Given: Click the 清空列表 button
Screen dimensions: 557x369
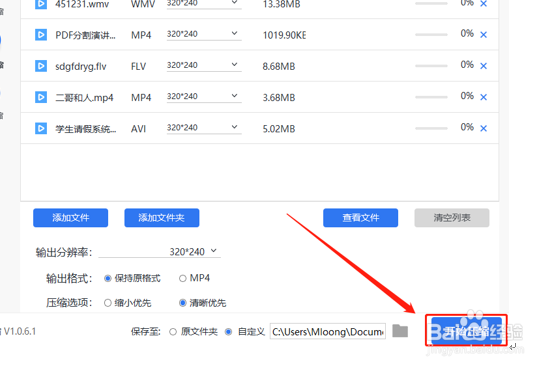Looking at the screenshot, I should coord(452,218).
